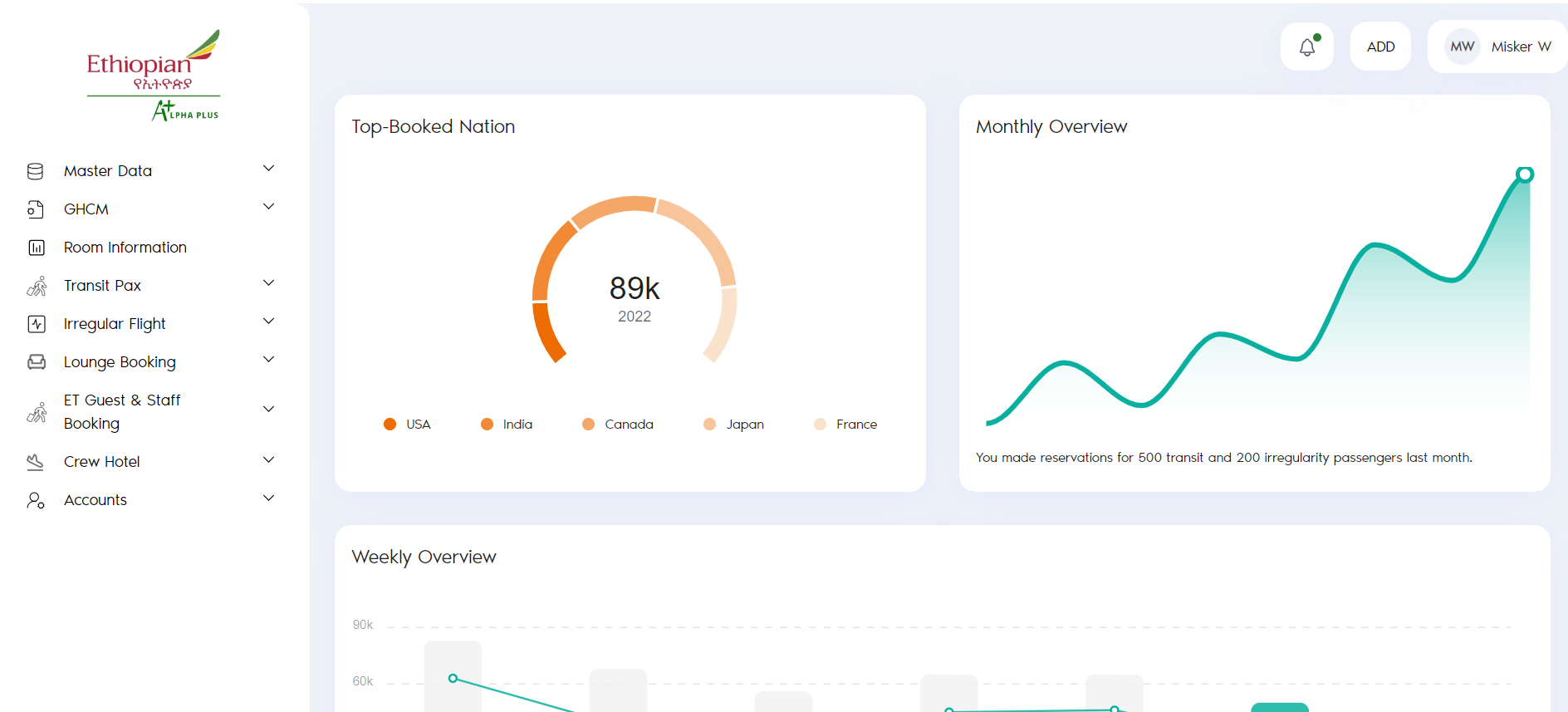This screenshot has width=1568, height=712.
Task: Expand the Crew Hotel chevron
Action: tap(268, 460)
